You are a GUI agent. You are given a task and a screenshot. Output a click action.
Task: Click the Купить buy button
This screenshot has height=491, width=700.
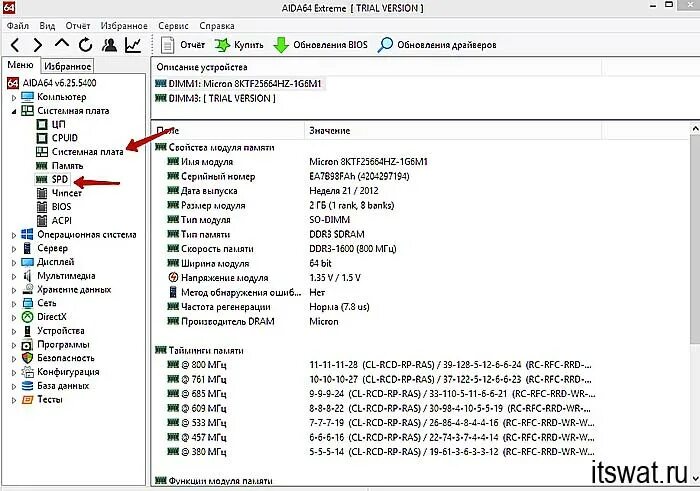pyautogui.click(x=239, y=45)
